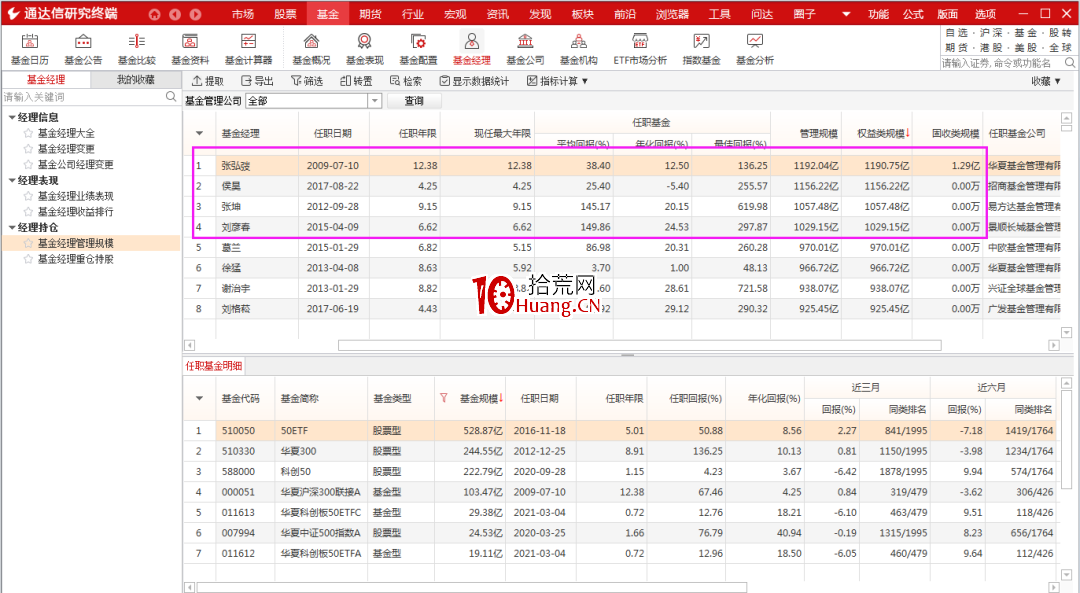Toggle favorite star for 基金经理重仓持股
This screenshot has width=1080, height=593.
(28, 259)
